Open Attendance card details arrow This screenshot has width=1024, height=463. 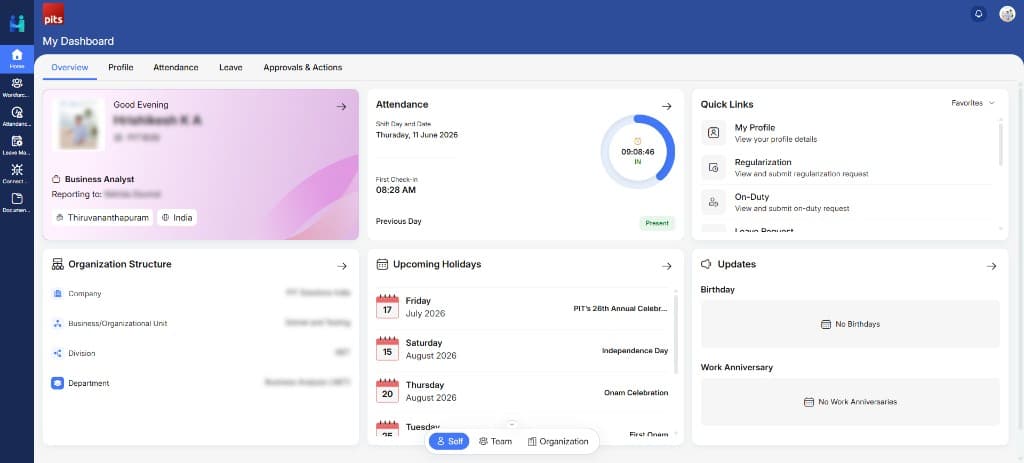(x=666, y=106)
